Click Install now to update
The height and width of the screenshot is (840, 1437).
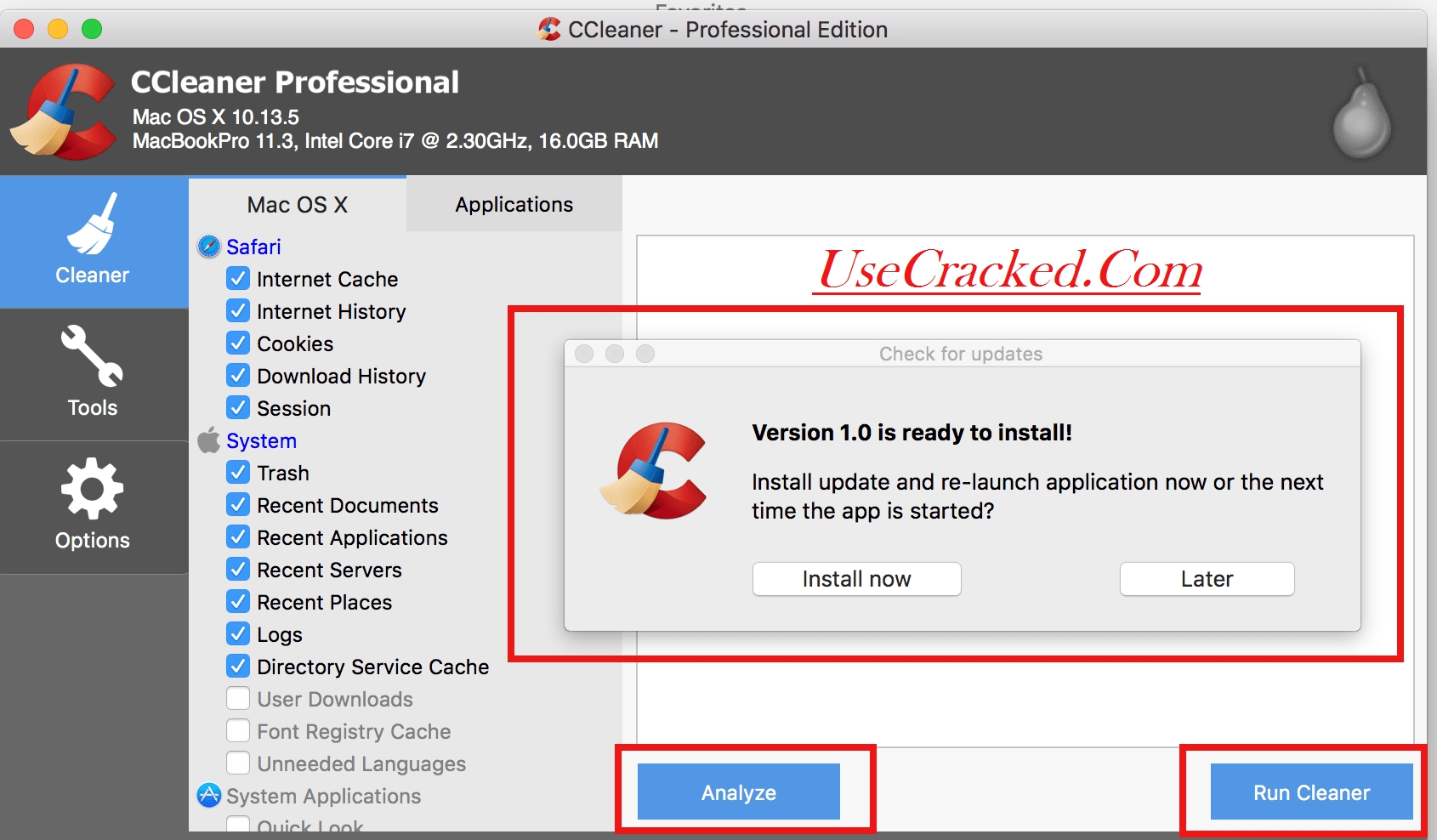tap(855, 578)
